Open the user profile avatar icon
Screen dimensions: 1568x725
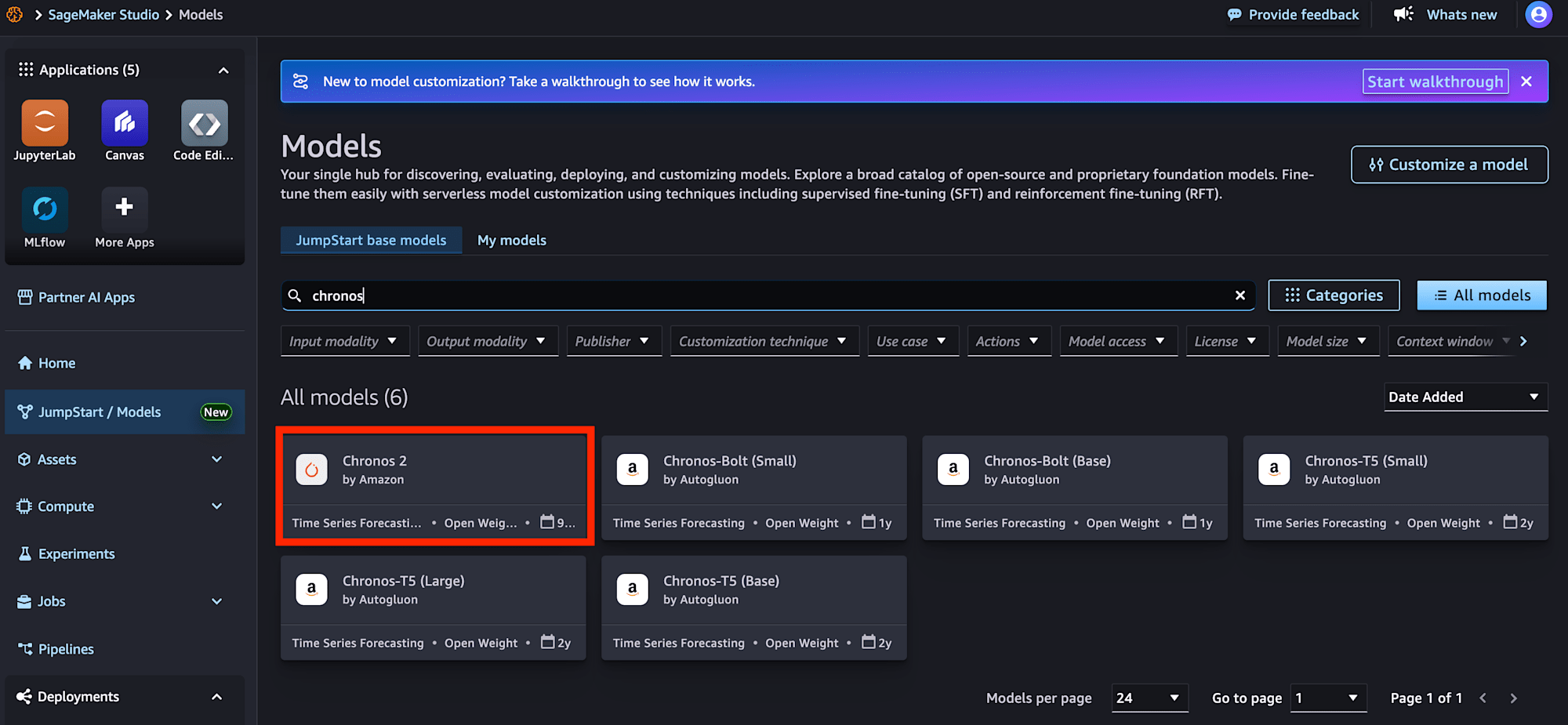tap(1538, 14)
